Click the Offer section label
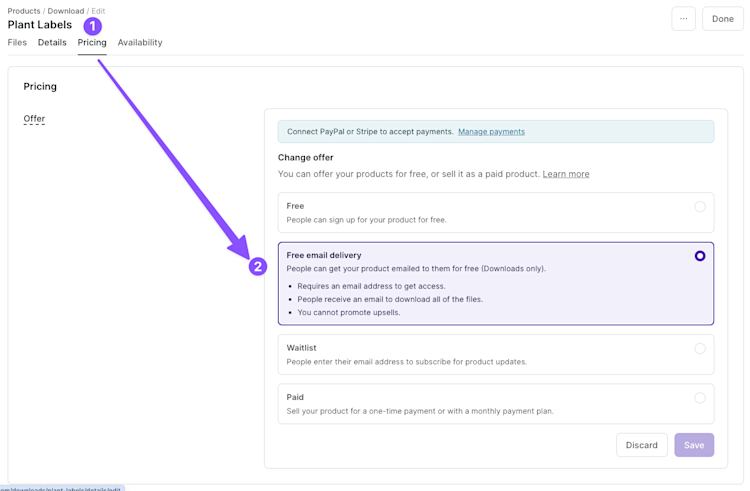 pos(34,119)
